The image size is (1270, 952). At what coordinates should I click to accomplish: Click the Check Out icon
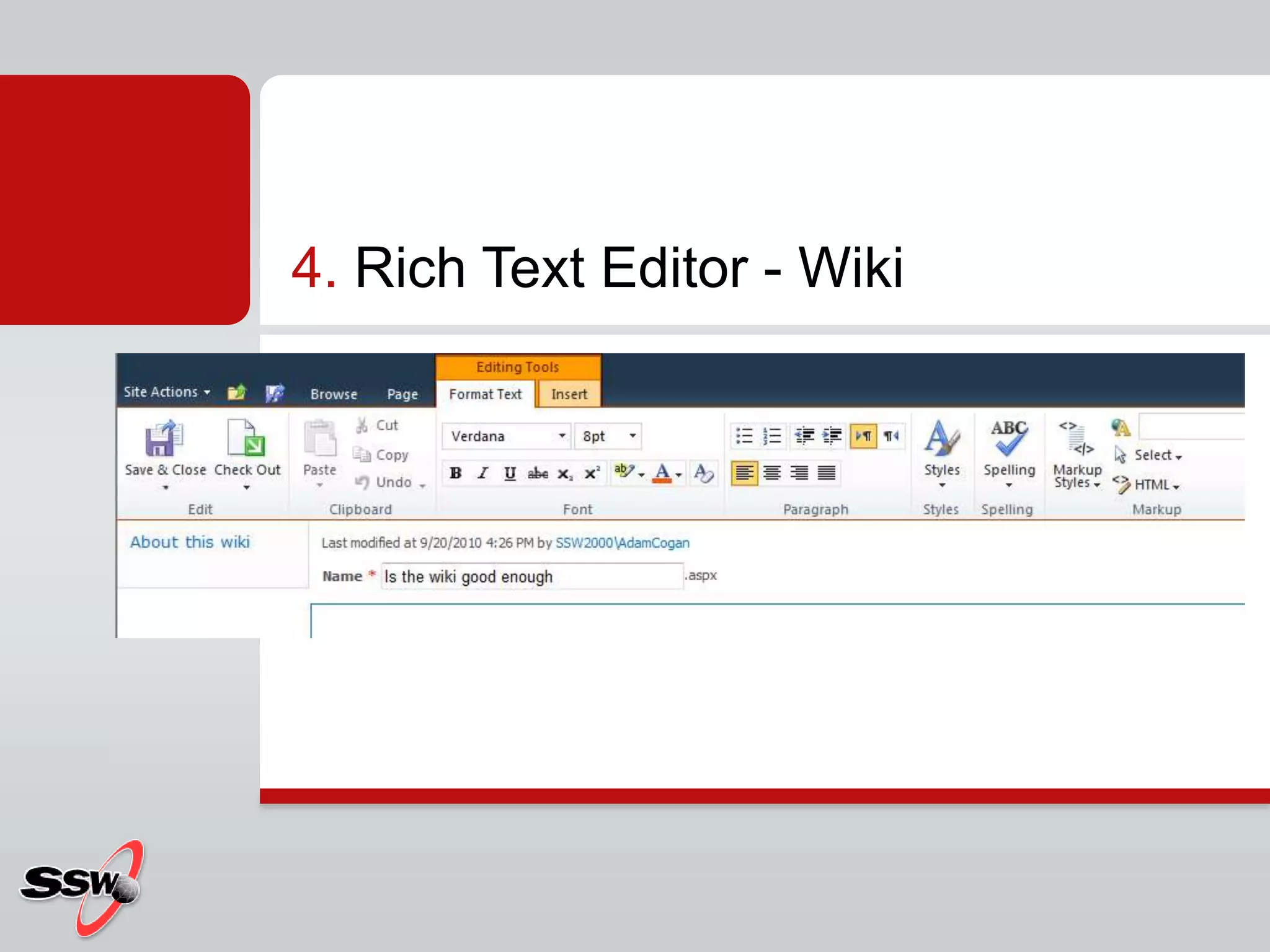tap(246, 438)
